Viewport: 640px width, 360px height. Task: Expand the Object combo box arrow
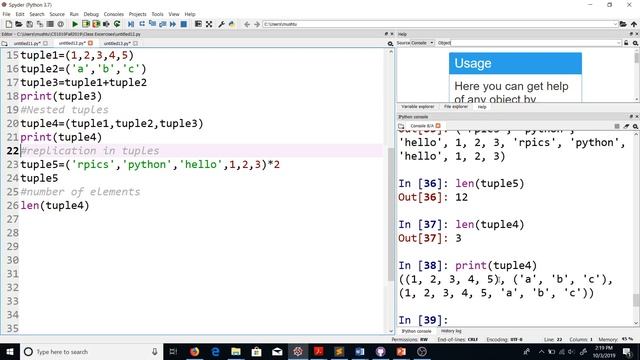[618, 43]
